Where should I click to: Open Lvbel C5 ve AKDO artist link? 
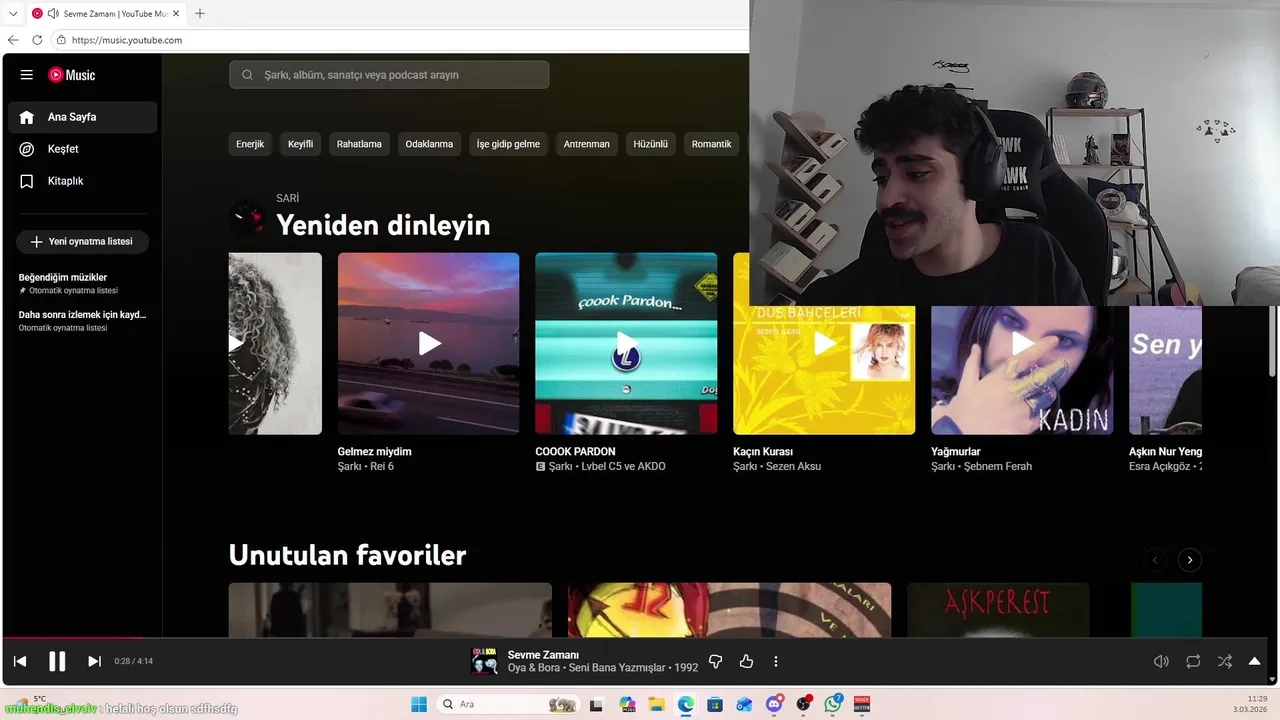click(623, 466)
